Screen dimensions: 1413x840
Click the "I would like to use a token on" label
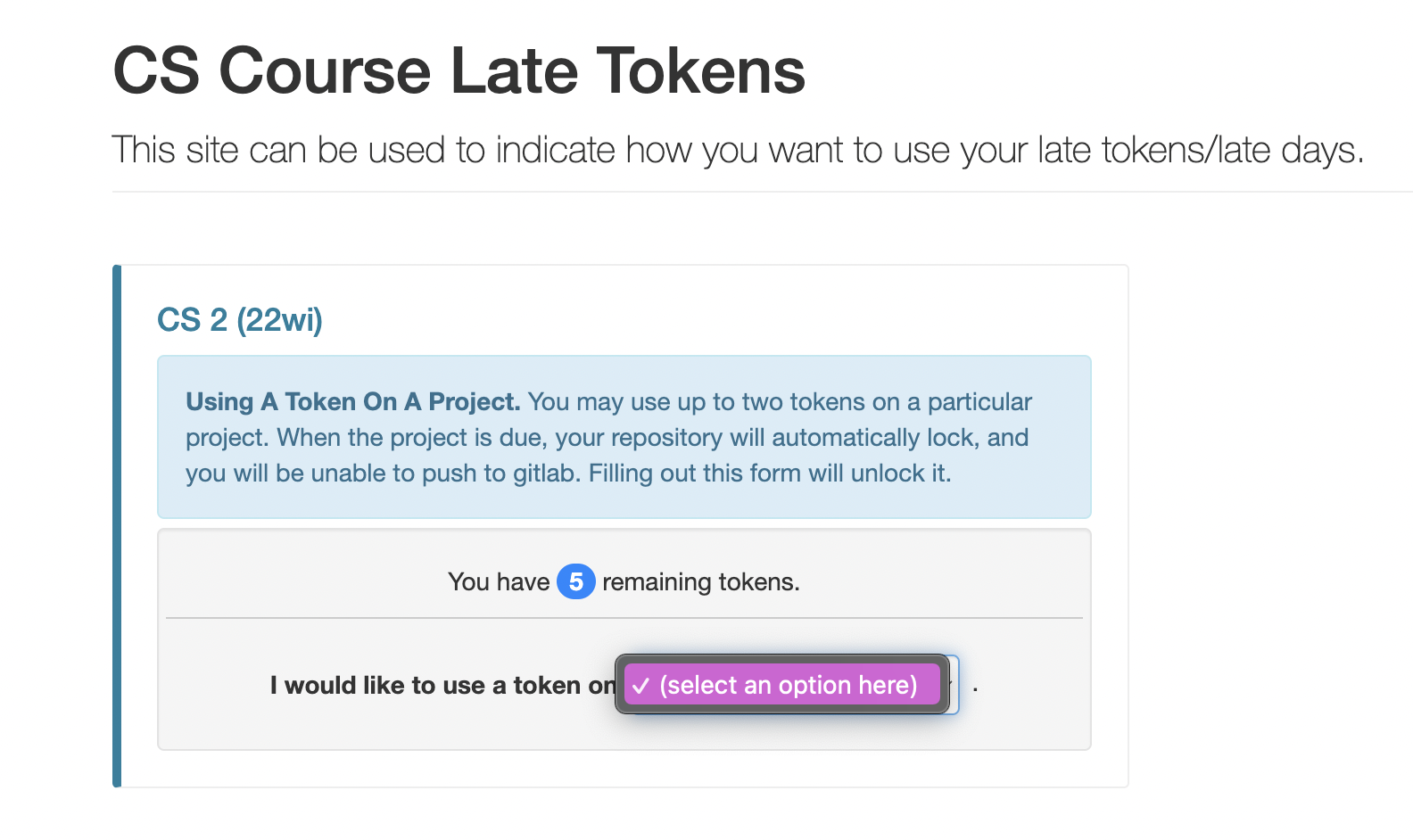[x=442, y=685]
